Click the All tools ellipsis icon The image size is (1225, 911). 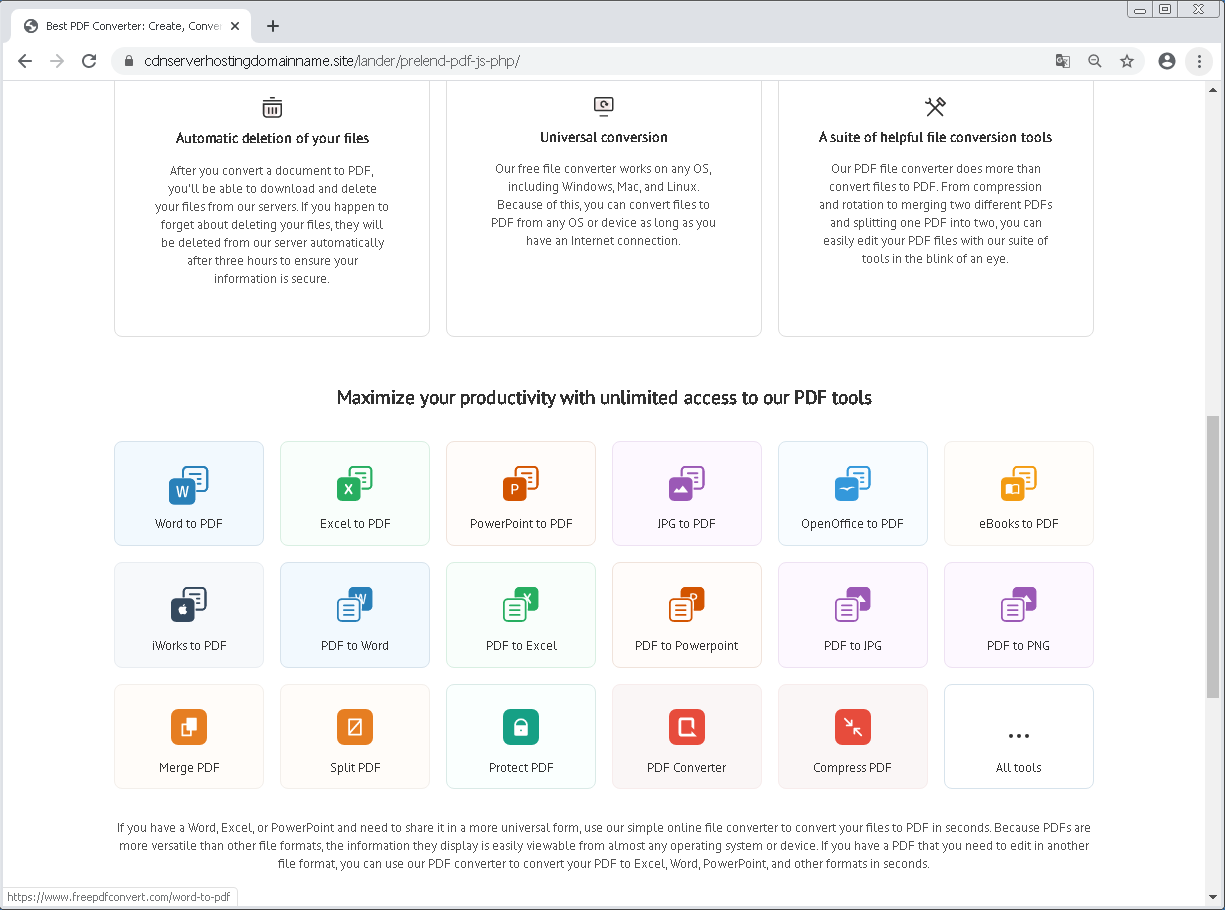pyautogui.click(x=1019, y=736)
